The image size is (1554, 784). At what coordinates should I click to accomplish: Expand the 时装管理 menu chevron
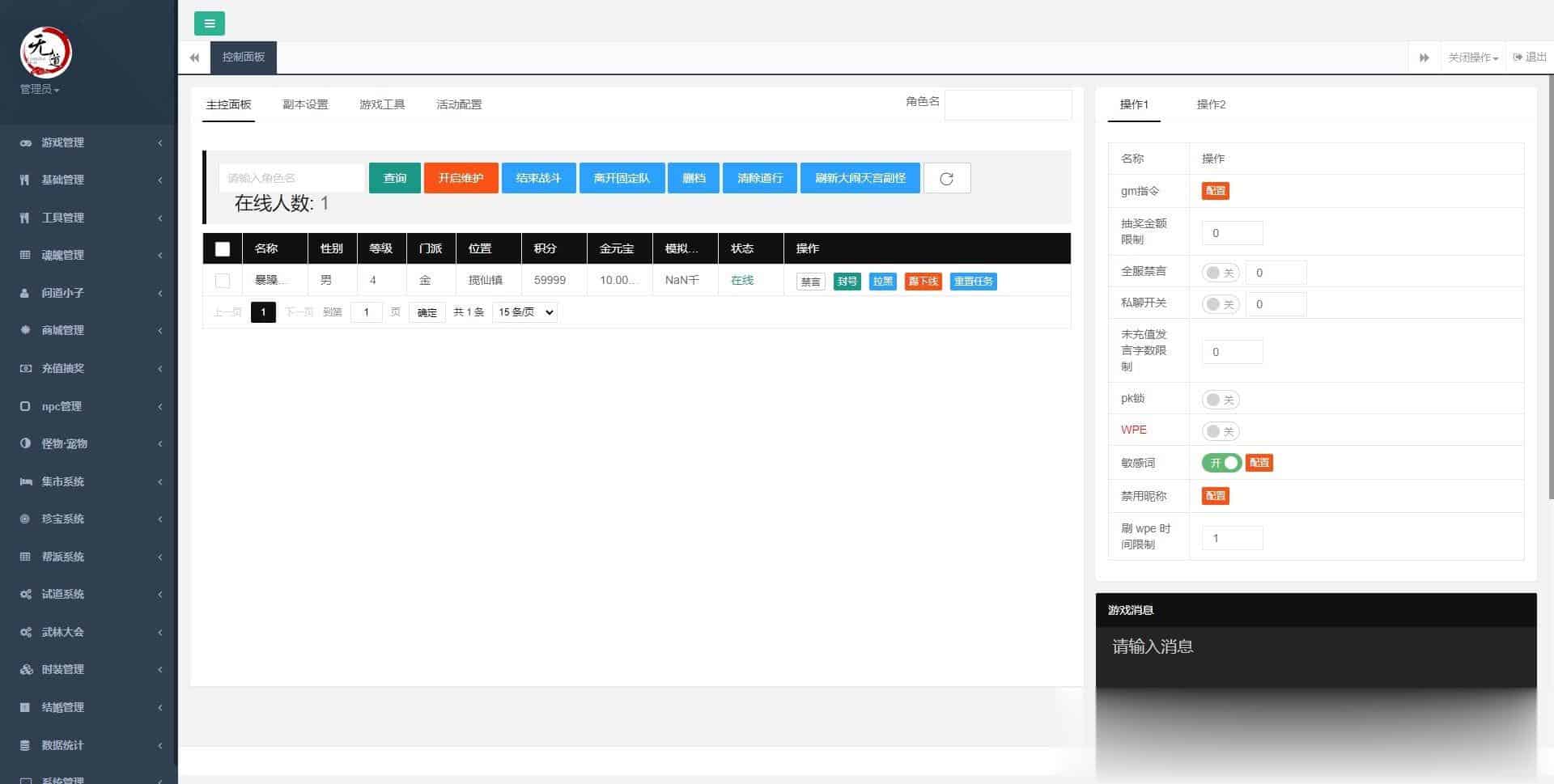[160, 669]
